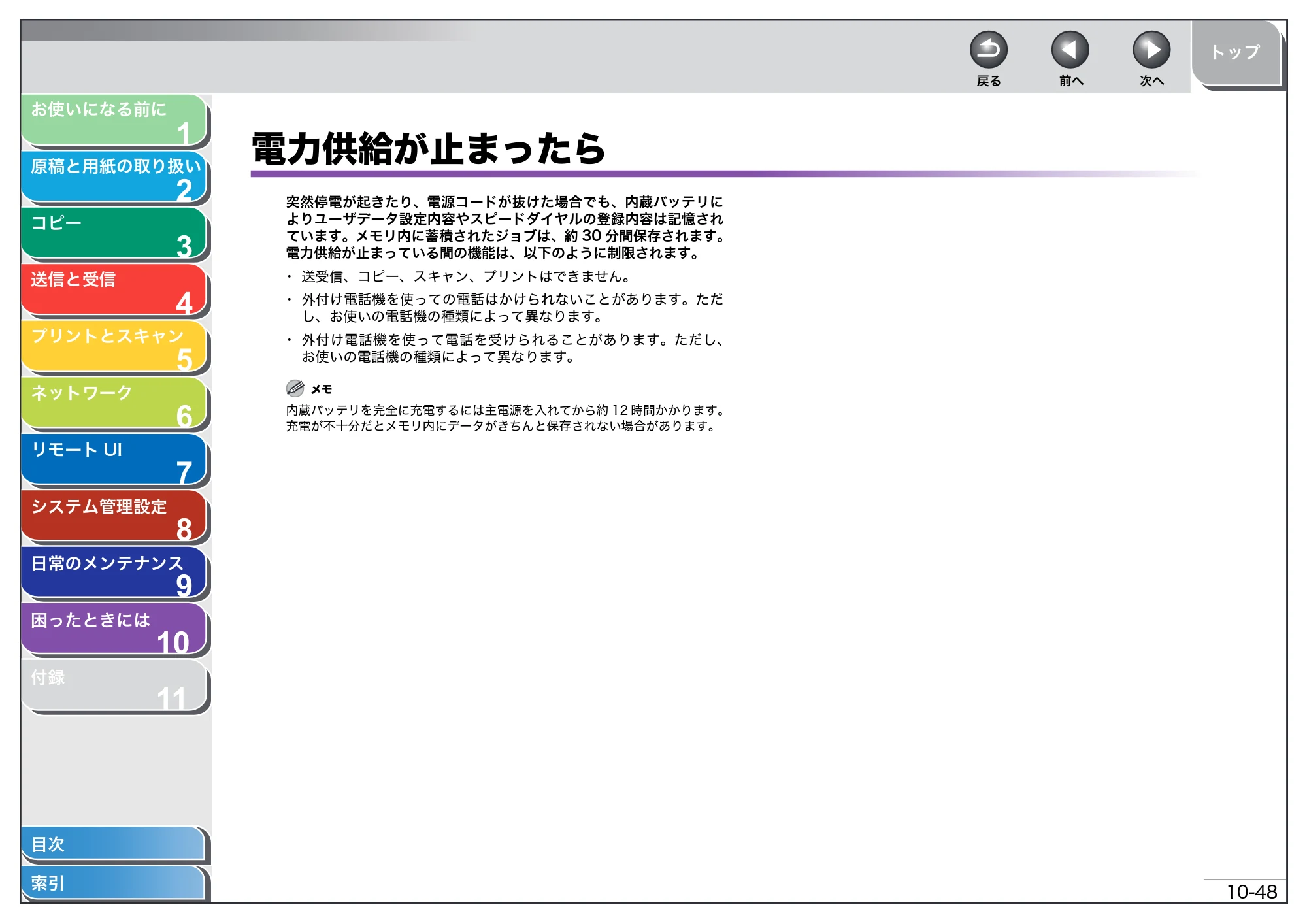
Task: Select chapter 4 送信と受信 tab
Action: click(x=114, y=290)
